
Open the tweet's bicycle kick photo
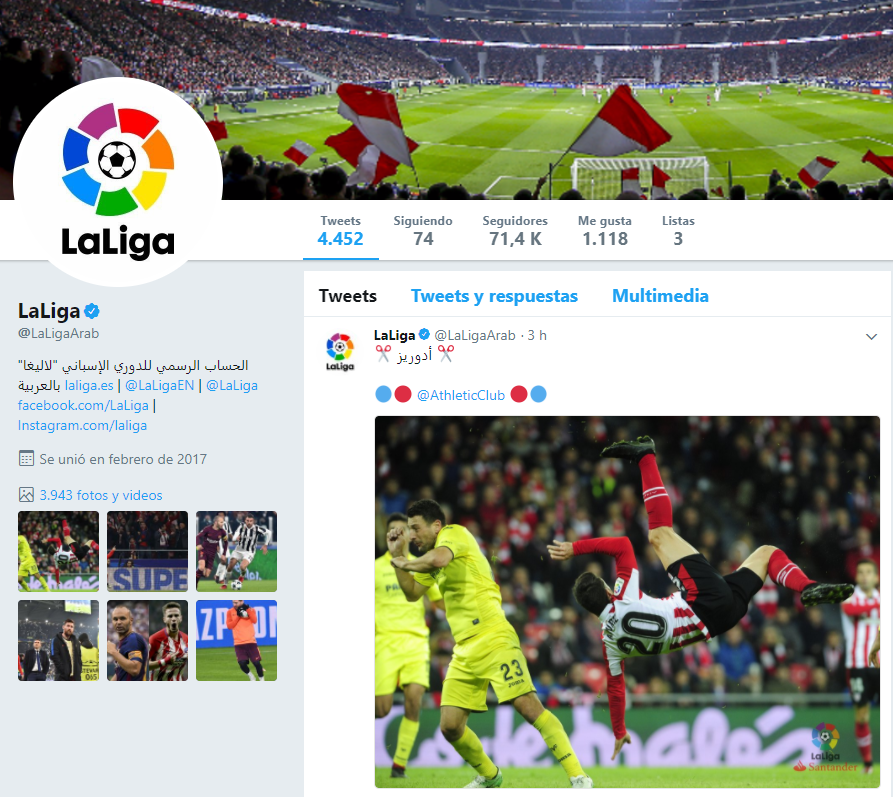(x=627, y=602)
